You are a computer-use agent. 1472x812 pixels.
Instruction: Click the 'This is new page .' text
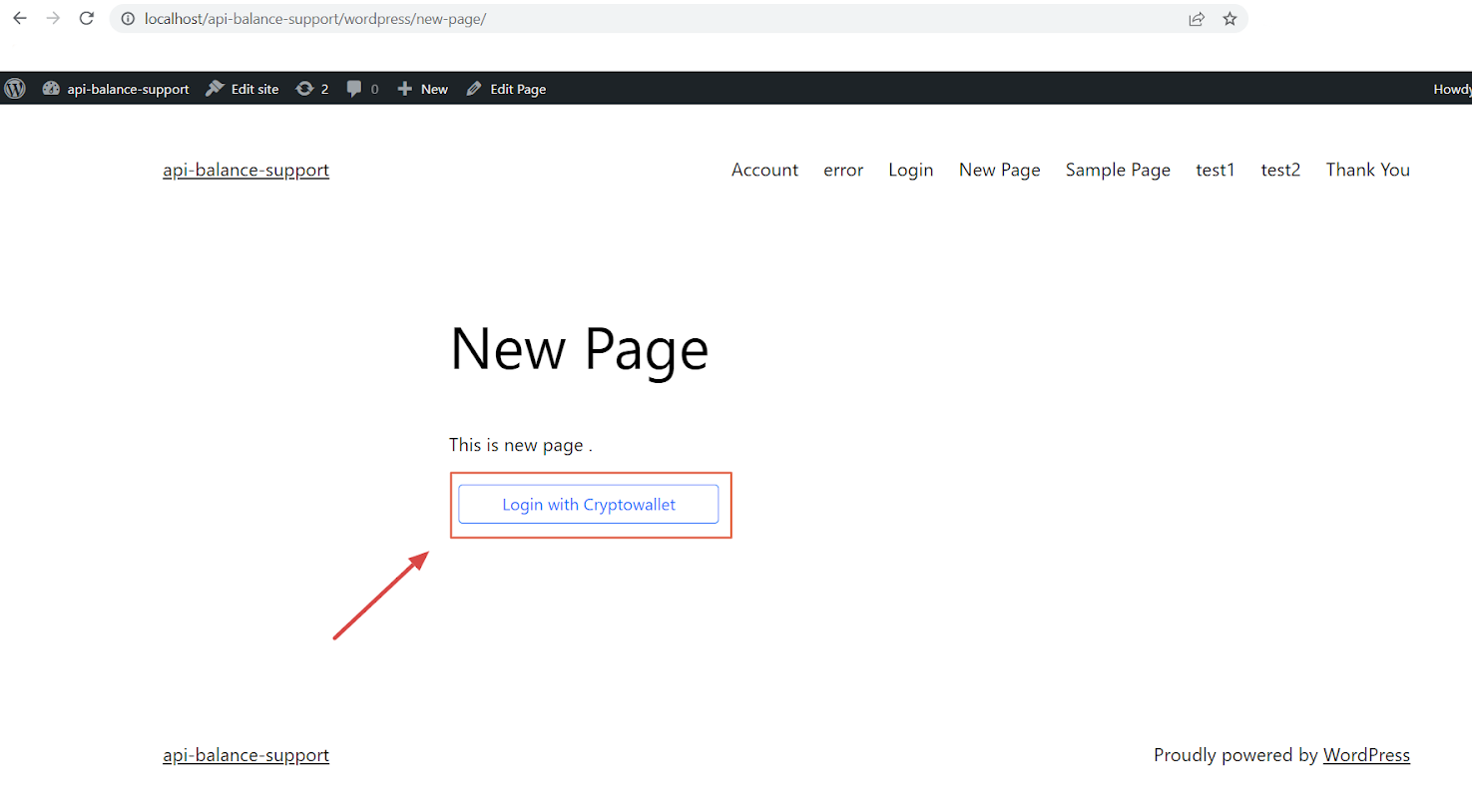click(521, 445)
